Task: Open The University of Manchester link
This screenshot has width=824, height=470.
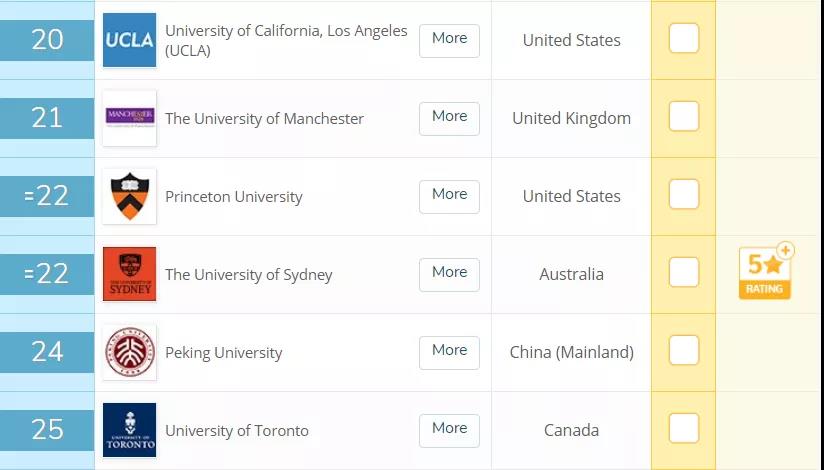Action: (x=264, y=119)
